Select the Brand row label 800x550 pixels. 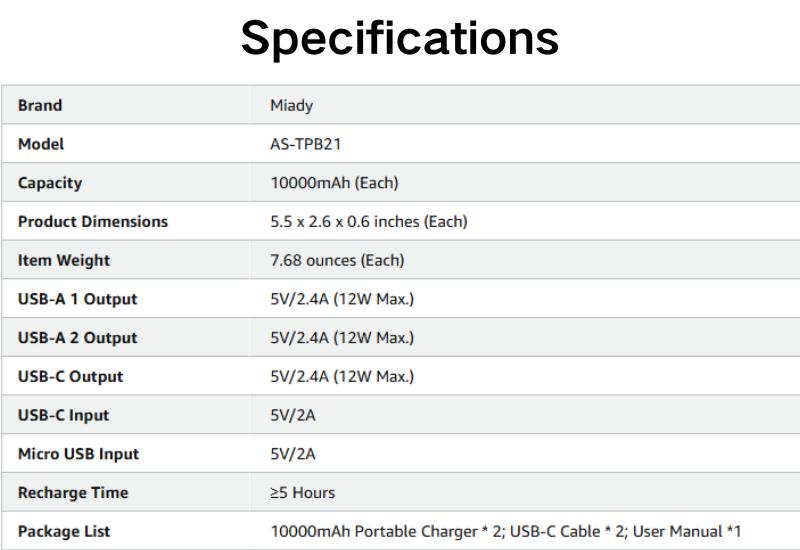[40, 105]
